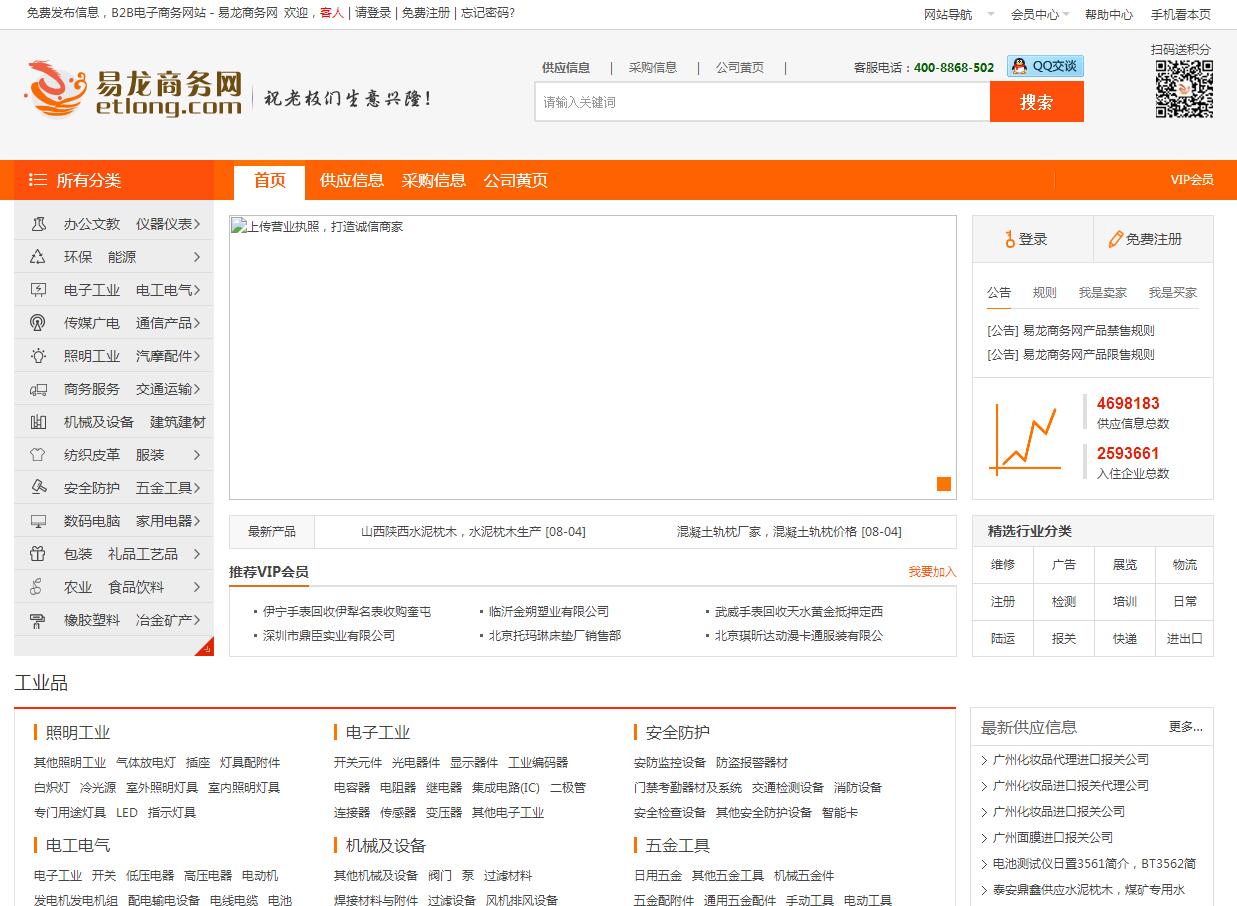
Task: Select 进出口 in featured industry grid
Action: [x=1185, y=639]
